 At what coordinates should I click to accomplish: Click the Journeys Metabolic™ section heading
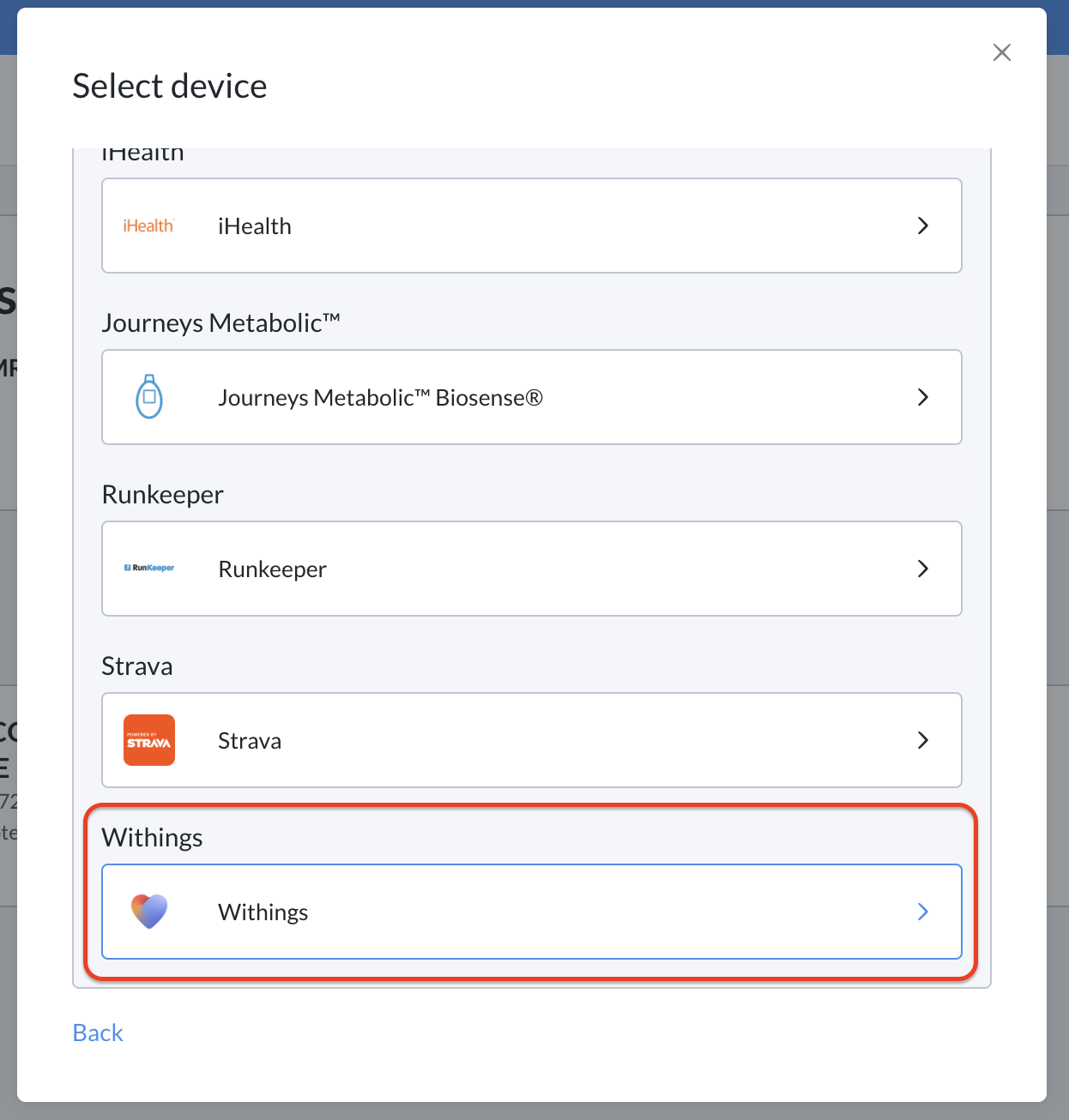click(221, 323)
